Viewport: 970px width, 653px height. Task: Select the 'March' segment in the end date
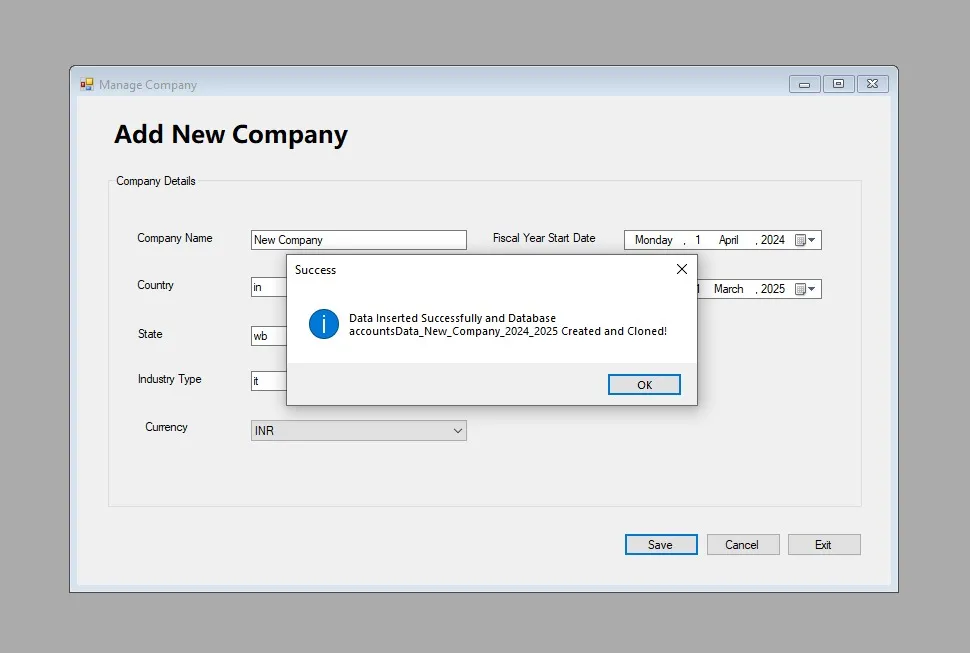coord(729,288)
